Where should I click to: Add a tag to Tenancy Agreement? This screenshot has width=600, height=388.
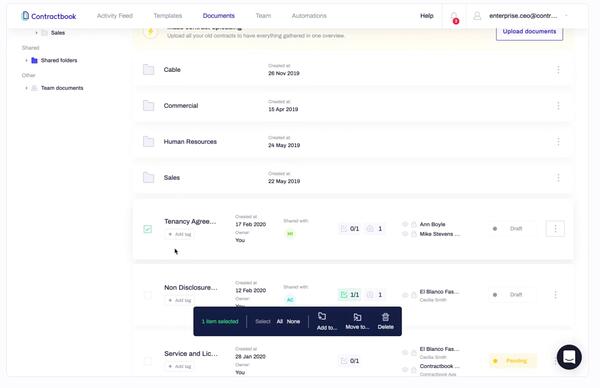click(179, 234)
